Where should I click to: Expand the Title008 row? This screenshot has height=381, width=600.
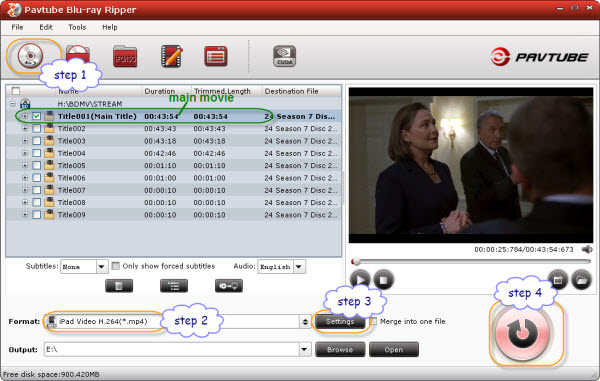[25, 202]
